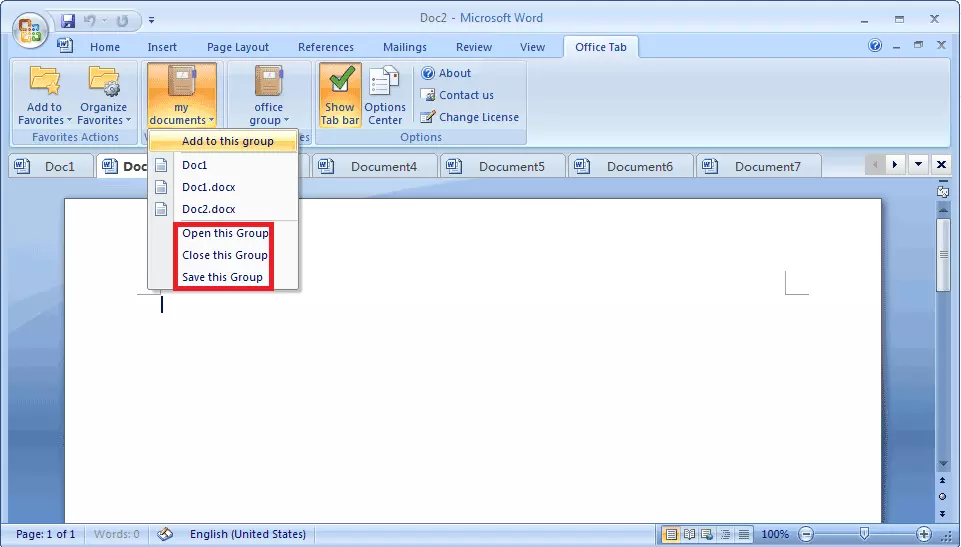The width and height of the screenshot is (961, 547).
Task: Switch to Full Screen Reading view
Action: pos(689,535)
